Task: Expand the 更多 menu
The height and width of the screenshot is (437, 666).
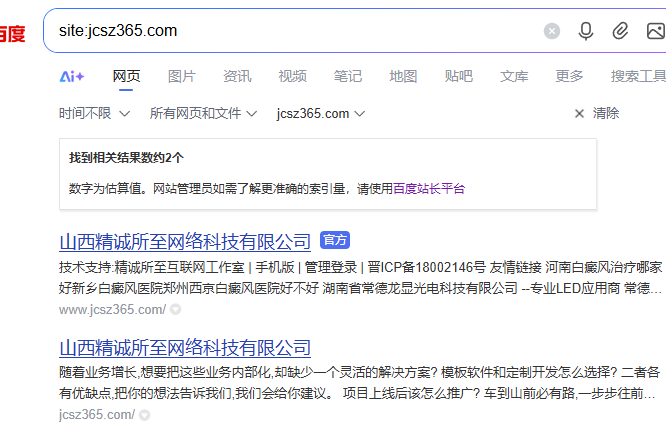Action: [x=569, y=76]
